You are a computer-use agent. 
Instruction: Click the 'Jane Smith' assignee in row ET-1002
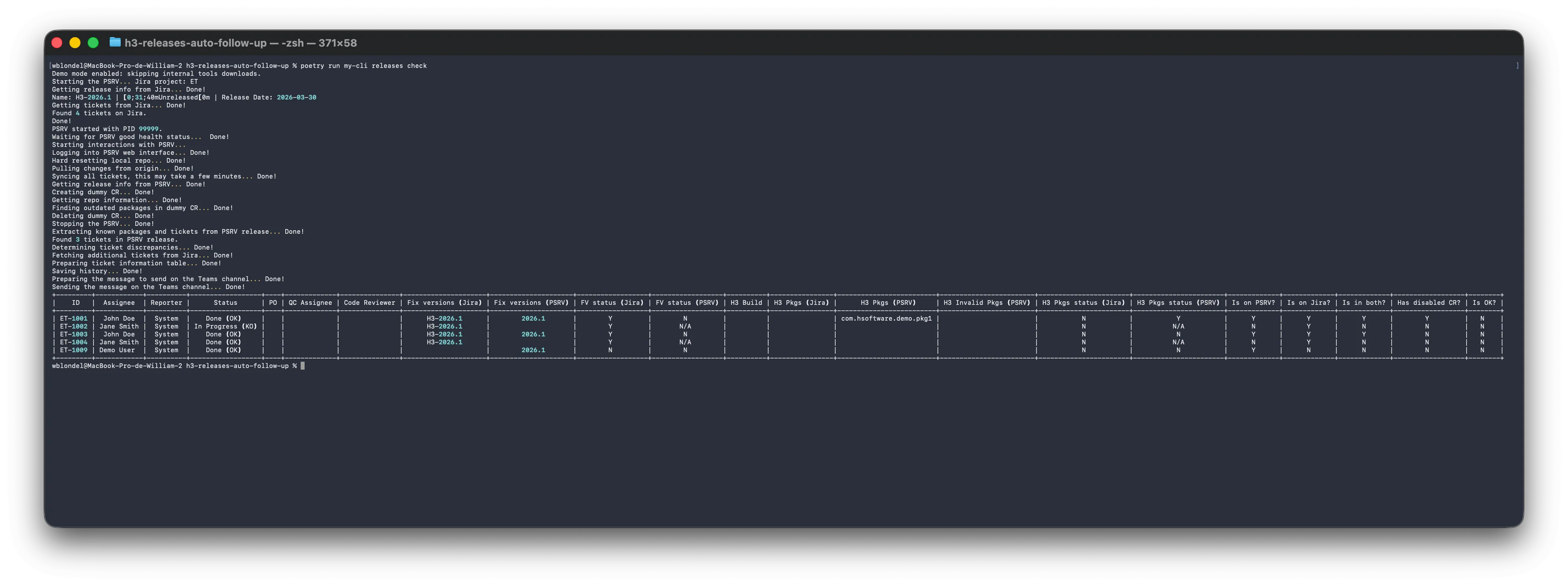119,327
